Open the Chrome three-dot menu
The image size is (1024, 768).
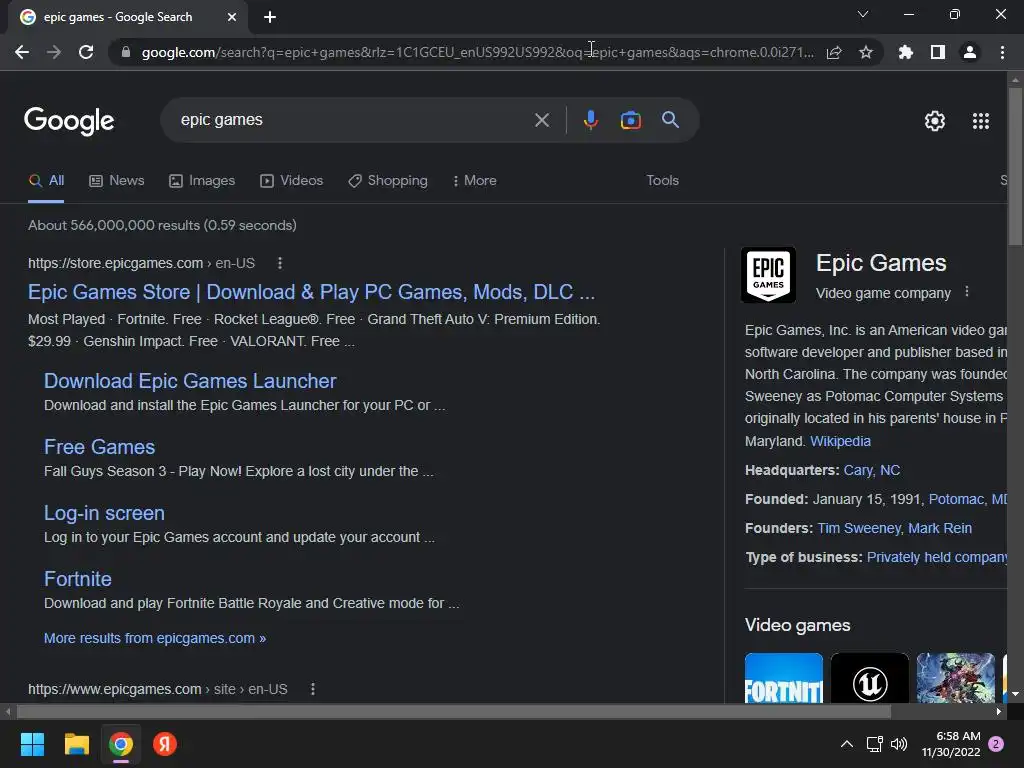pos(1002,52)
